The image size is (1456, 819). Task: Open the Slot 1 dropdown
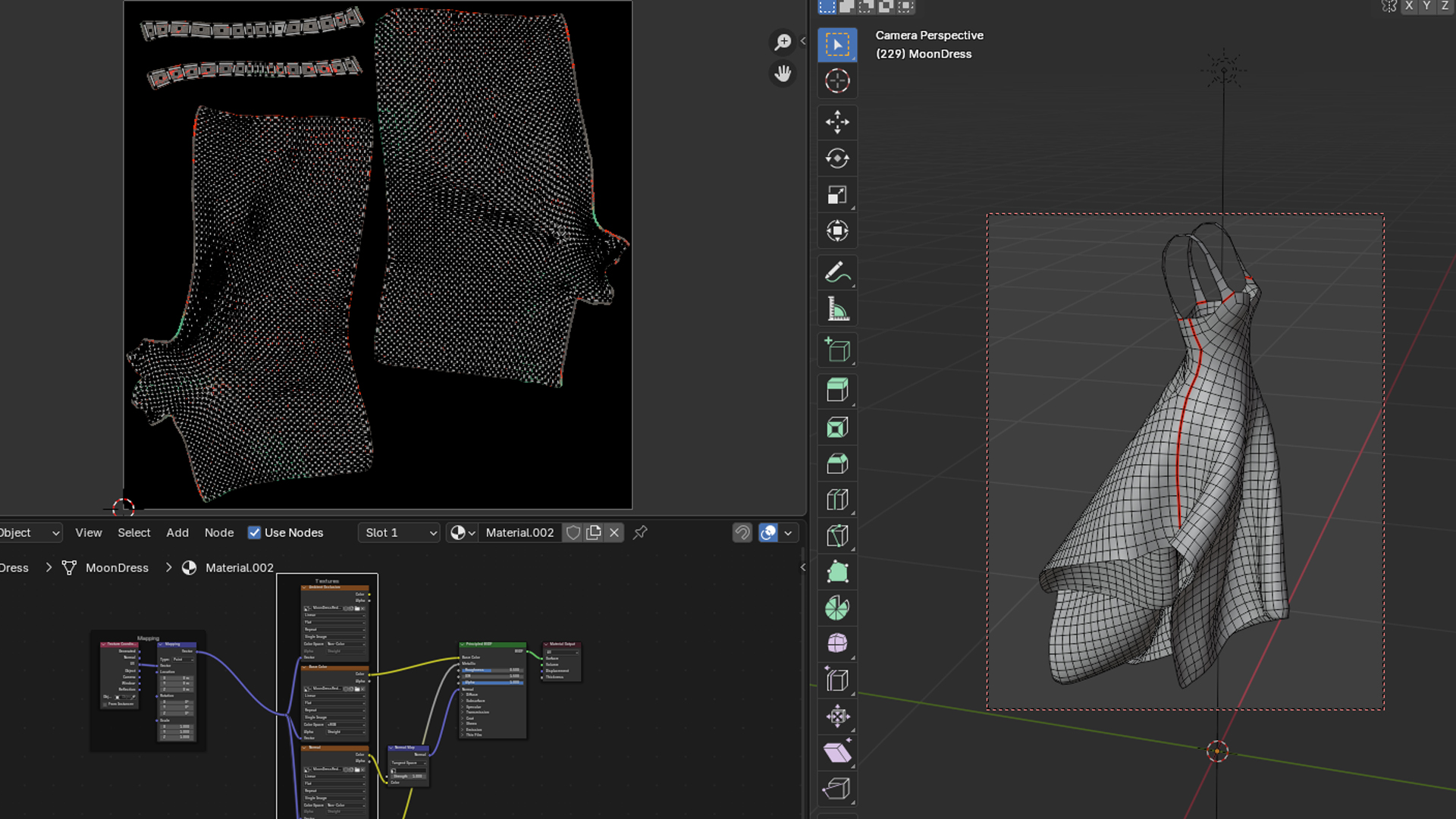[x=400, y=533]
